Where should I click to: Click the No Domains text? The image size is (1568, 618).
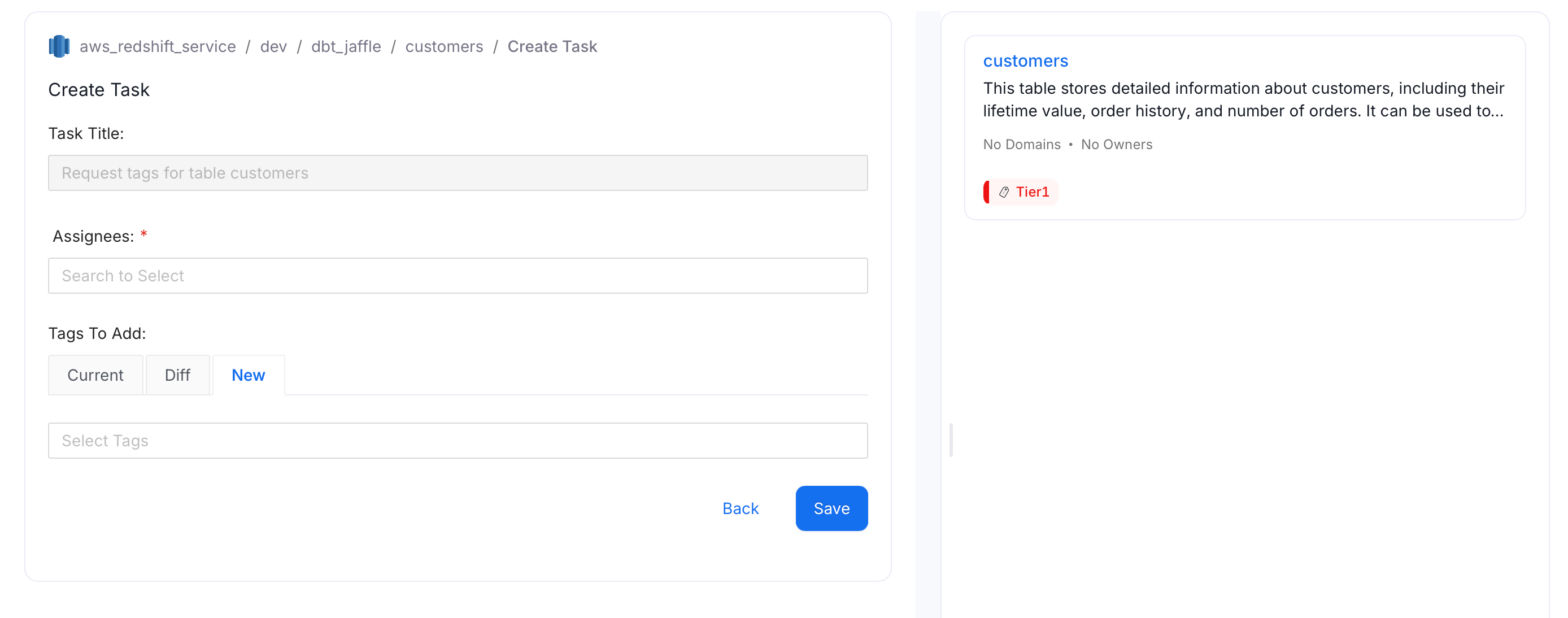[1021, 144]
